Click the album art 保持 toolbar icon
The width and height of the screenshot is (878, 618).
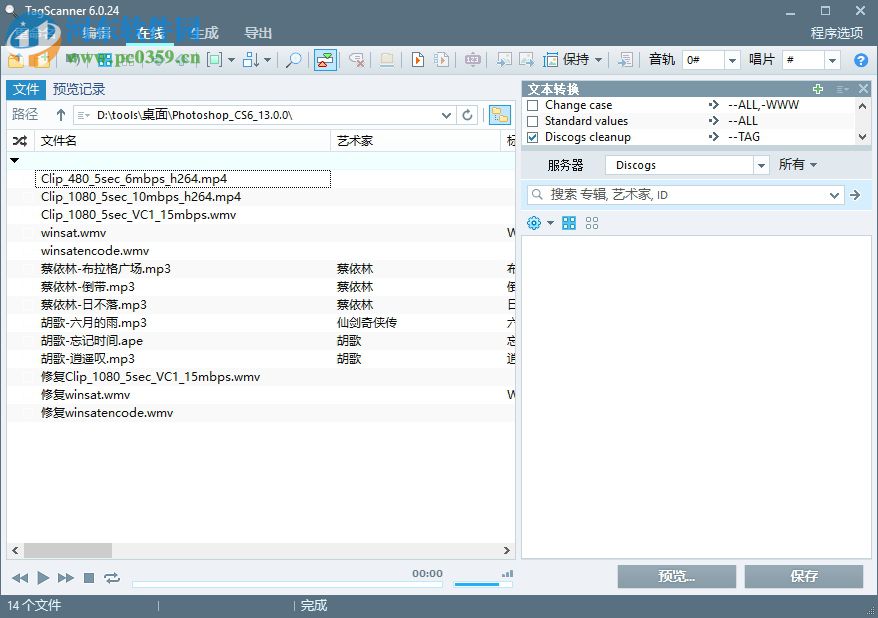[565, 60]
